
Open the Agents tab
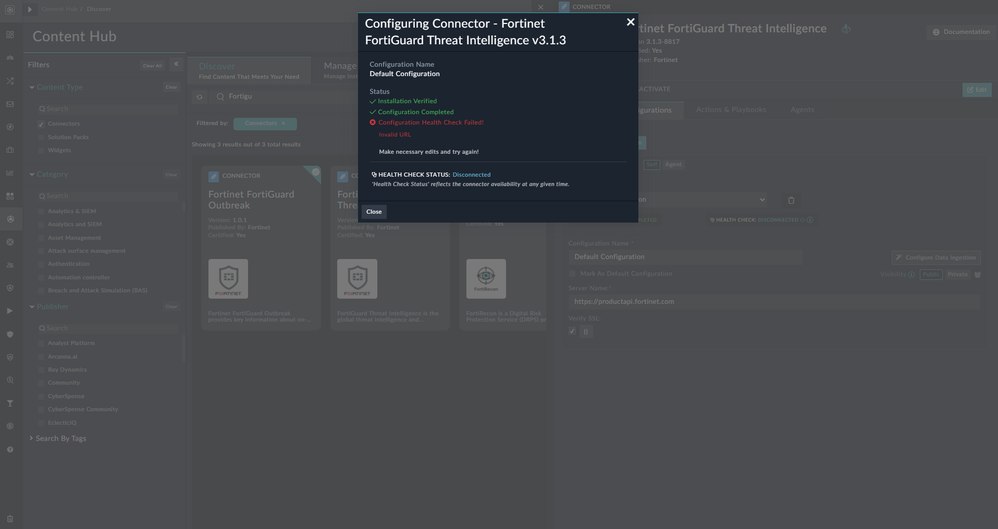point(802,110)
